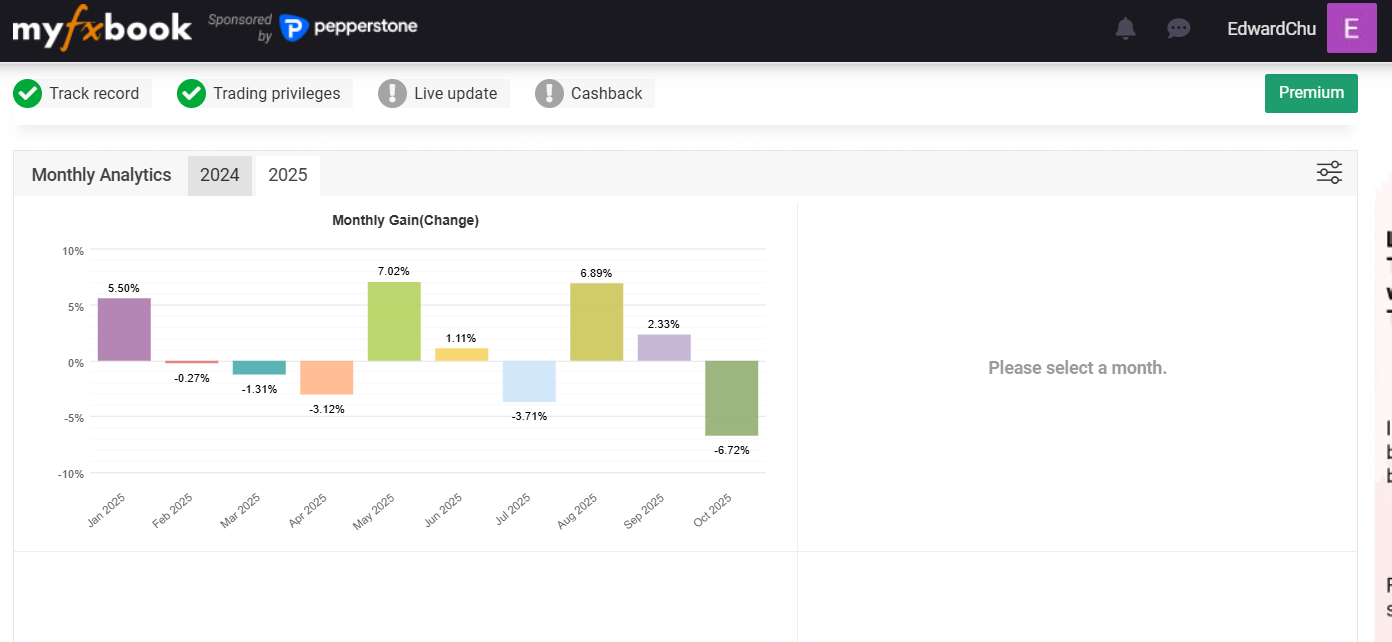Click the Pepperstone sponsor logo
1392x642 pixels.
point(348,28)
